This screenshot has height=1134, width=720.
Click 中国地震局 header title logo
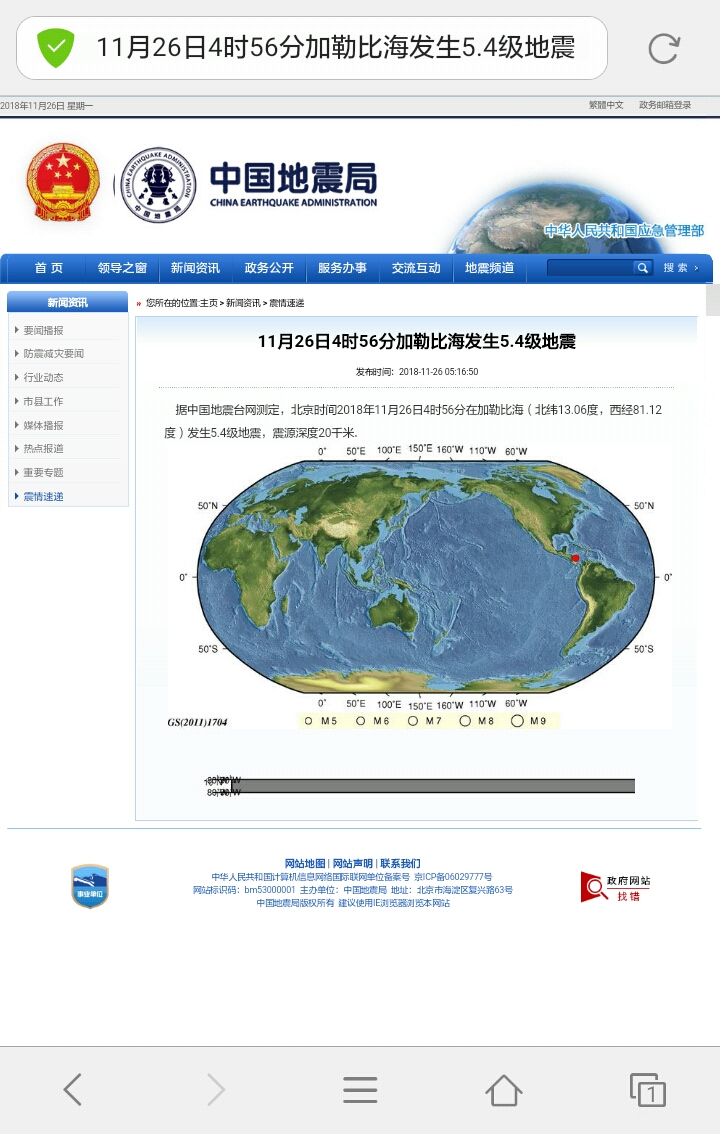click(x=293, y=184)
